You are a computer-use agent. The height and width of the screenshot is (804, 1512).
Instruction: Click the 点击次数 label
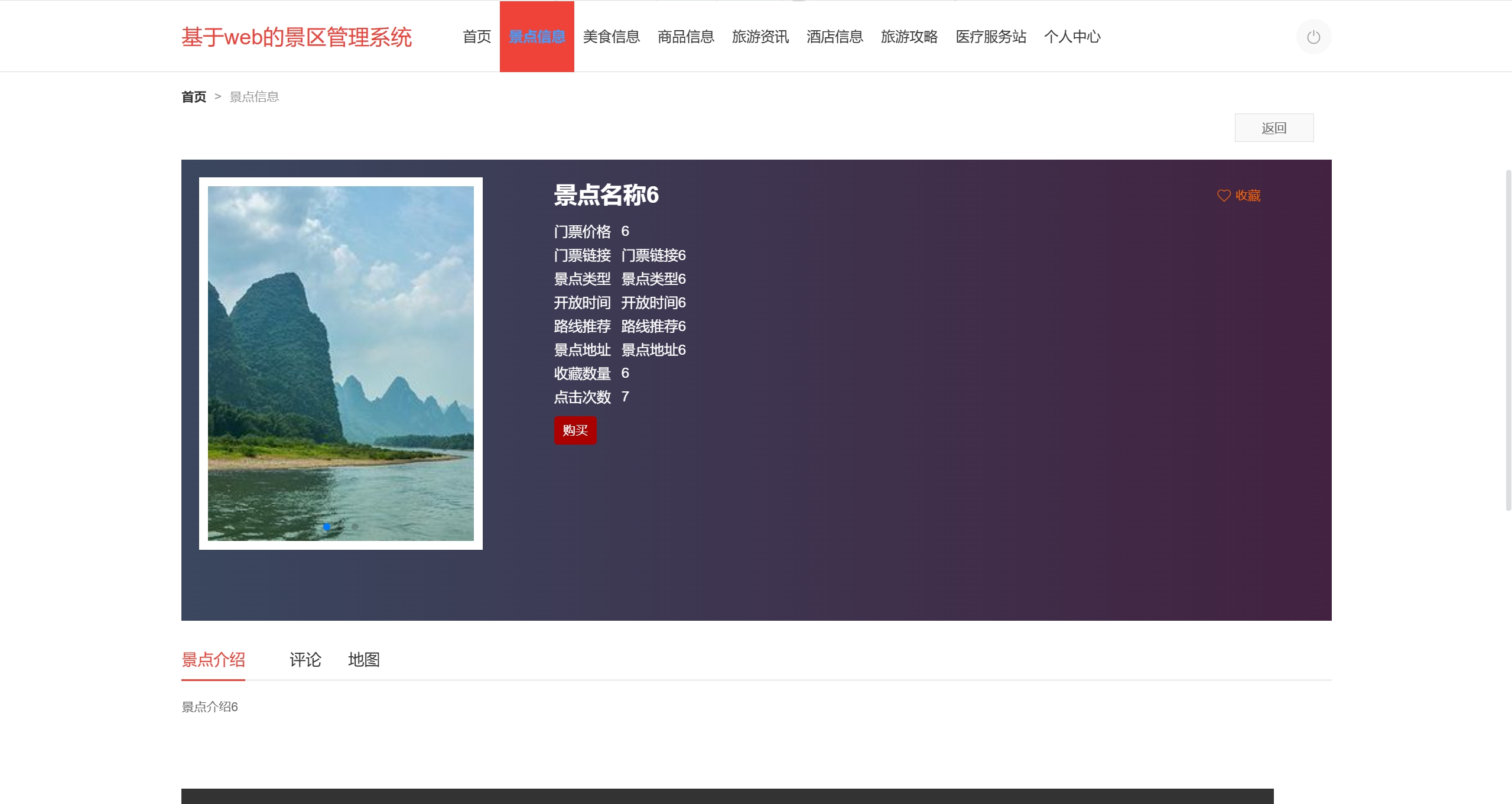[x=582, y=397]
